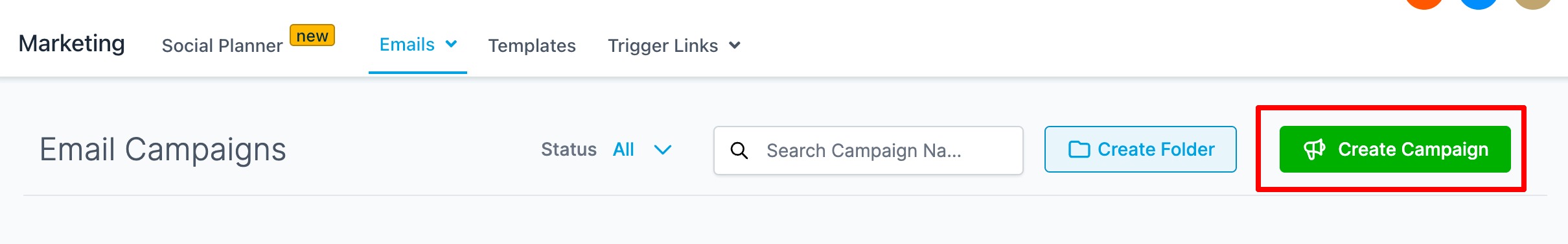Expand the Trigger Links chevron
1568x244 pixels.
735,45
